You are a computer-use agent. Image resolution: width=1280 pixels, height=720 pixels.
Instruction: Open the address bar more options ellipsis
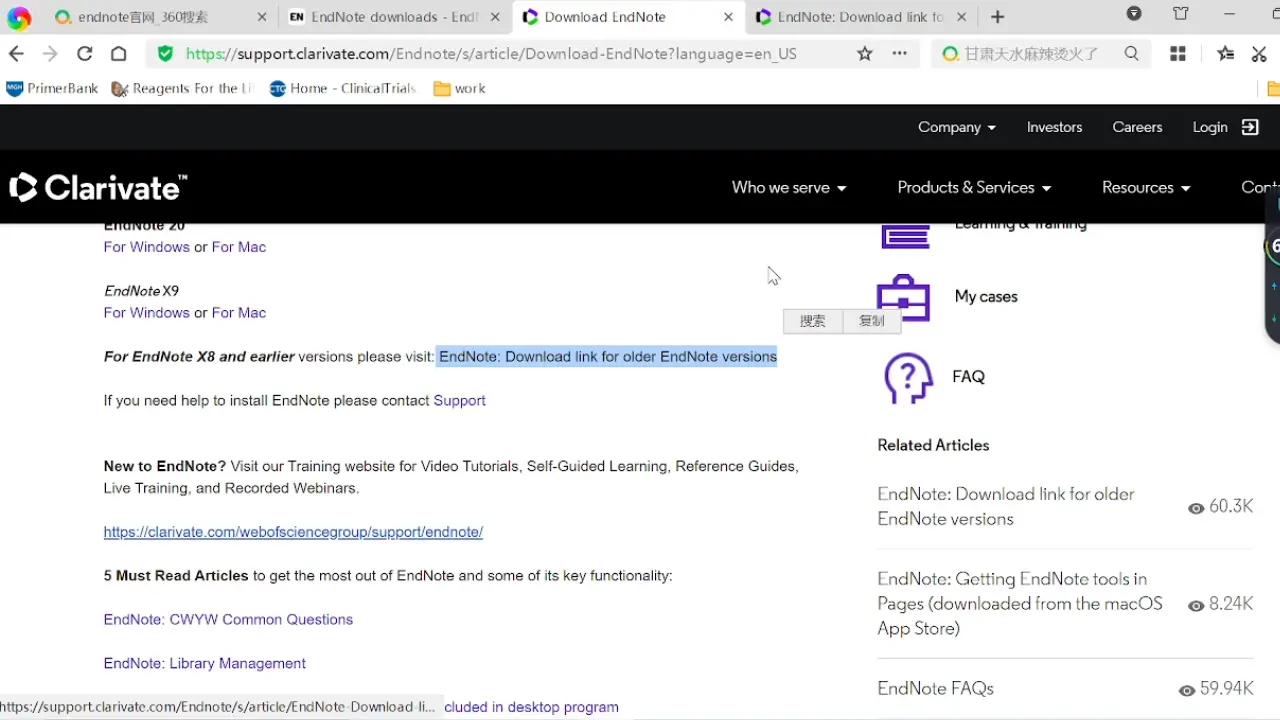click(900, 54)
